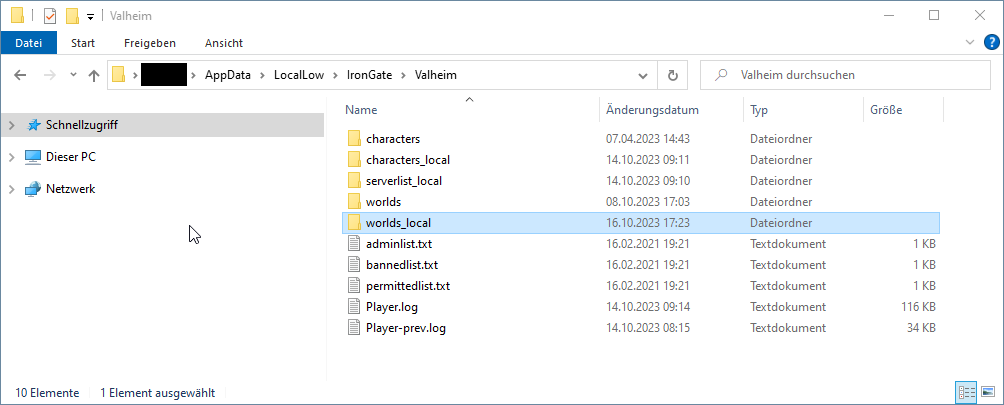This screenshot has width=1004, height=405.
Task: Expand the Dieser PC tree node
Action: tap(11, 157)
